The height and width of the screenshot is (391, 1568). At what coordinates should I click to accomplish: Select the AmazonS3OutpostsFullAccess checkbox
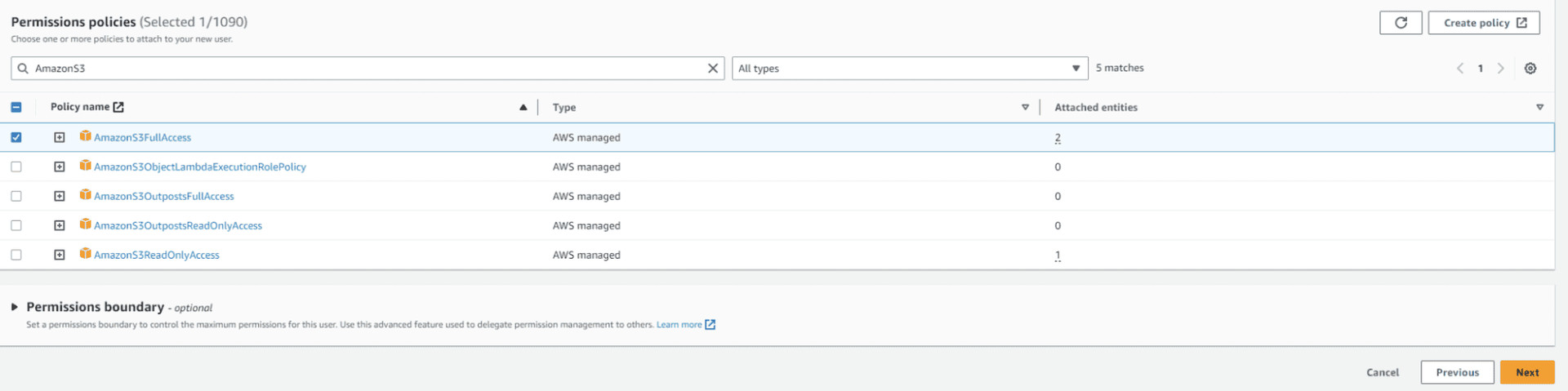click(x=16, y=196)
